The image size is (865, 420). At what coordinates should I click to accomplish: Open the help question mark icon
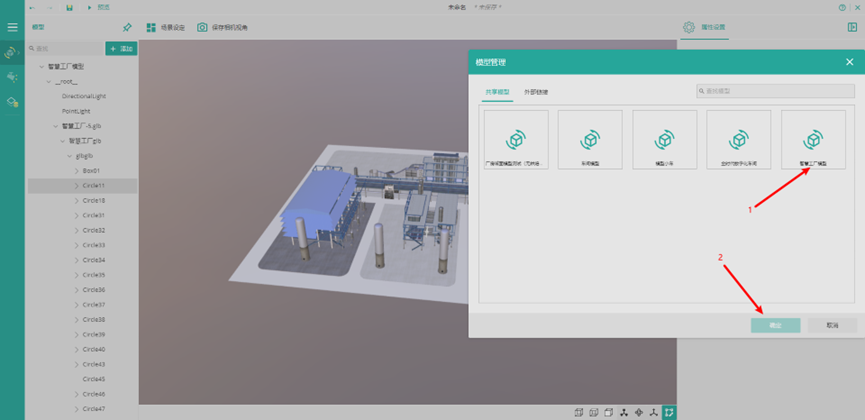pos(842,8)
